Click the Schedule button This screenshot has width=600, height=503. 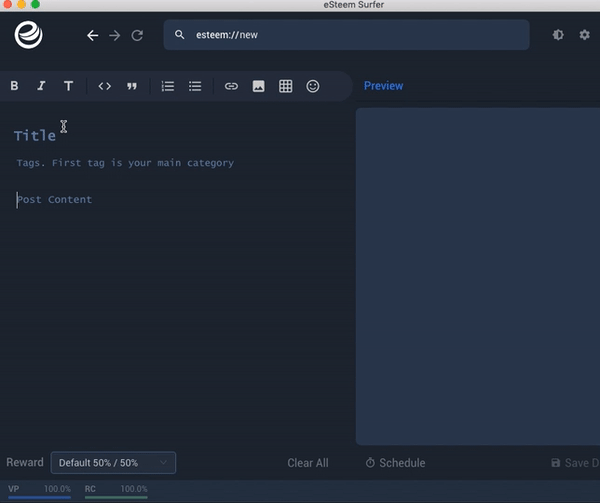[x=395, y=463]
